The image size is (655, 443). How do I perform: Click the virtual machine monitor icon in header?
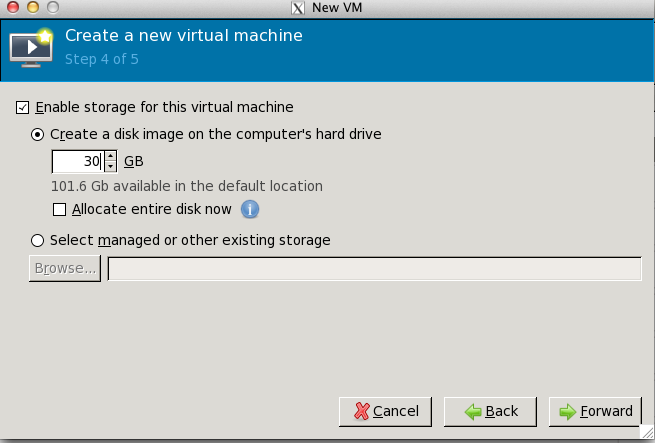pos(31,48)
